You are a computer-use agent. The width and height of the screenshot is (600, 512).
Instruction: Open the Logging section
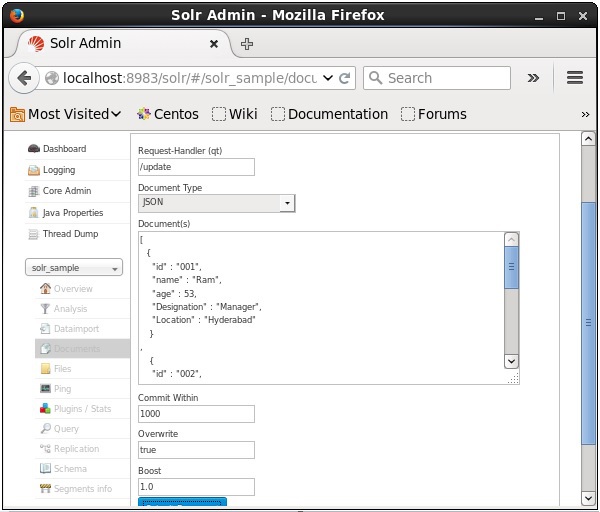(x=58, y=170)
